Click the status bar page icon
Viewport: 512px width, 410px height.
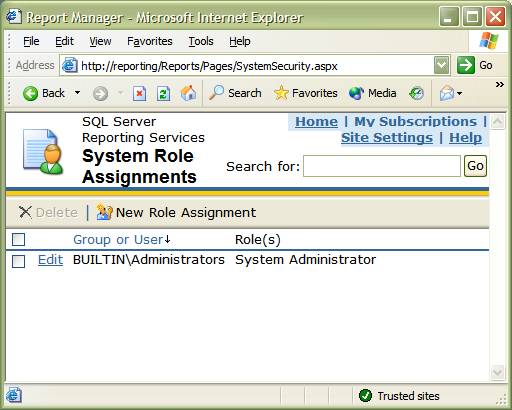pos(14,395)
